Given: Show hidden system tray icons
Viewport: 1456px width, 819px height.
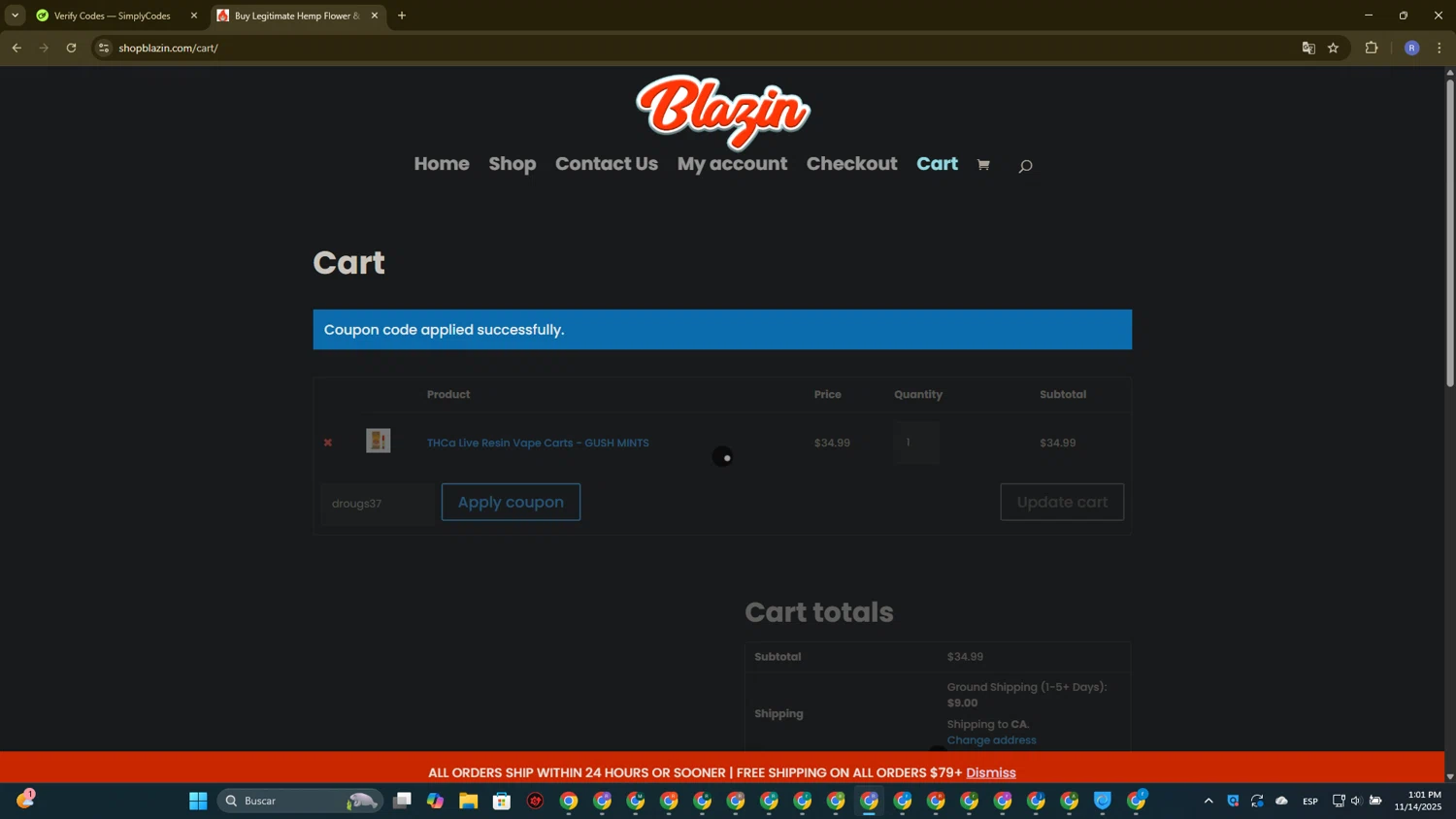Looking at the screenshot, I should point(1208,801).
